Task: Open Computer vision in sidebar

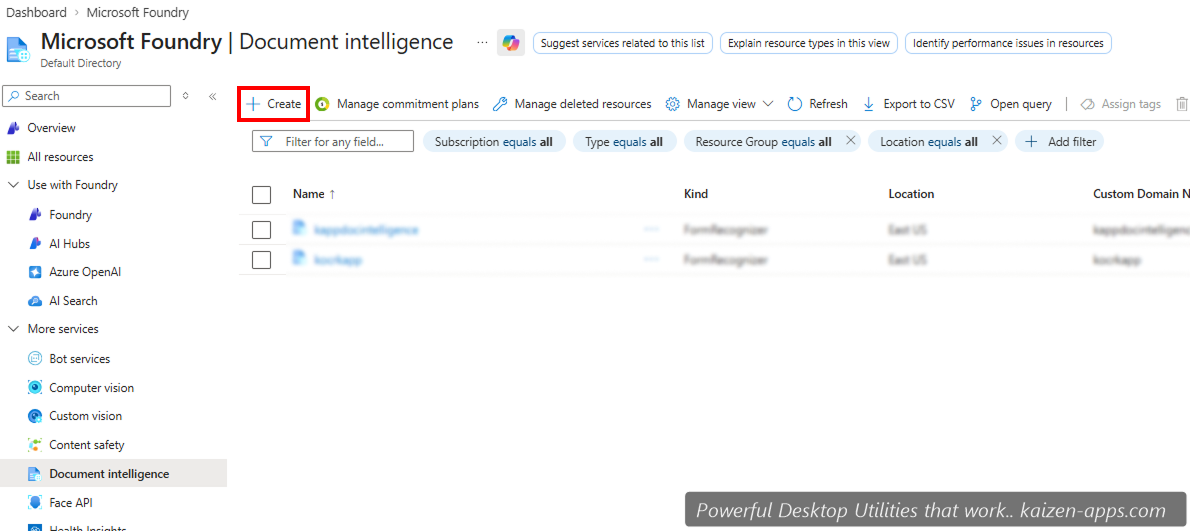Action: [91, 388]
